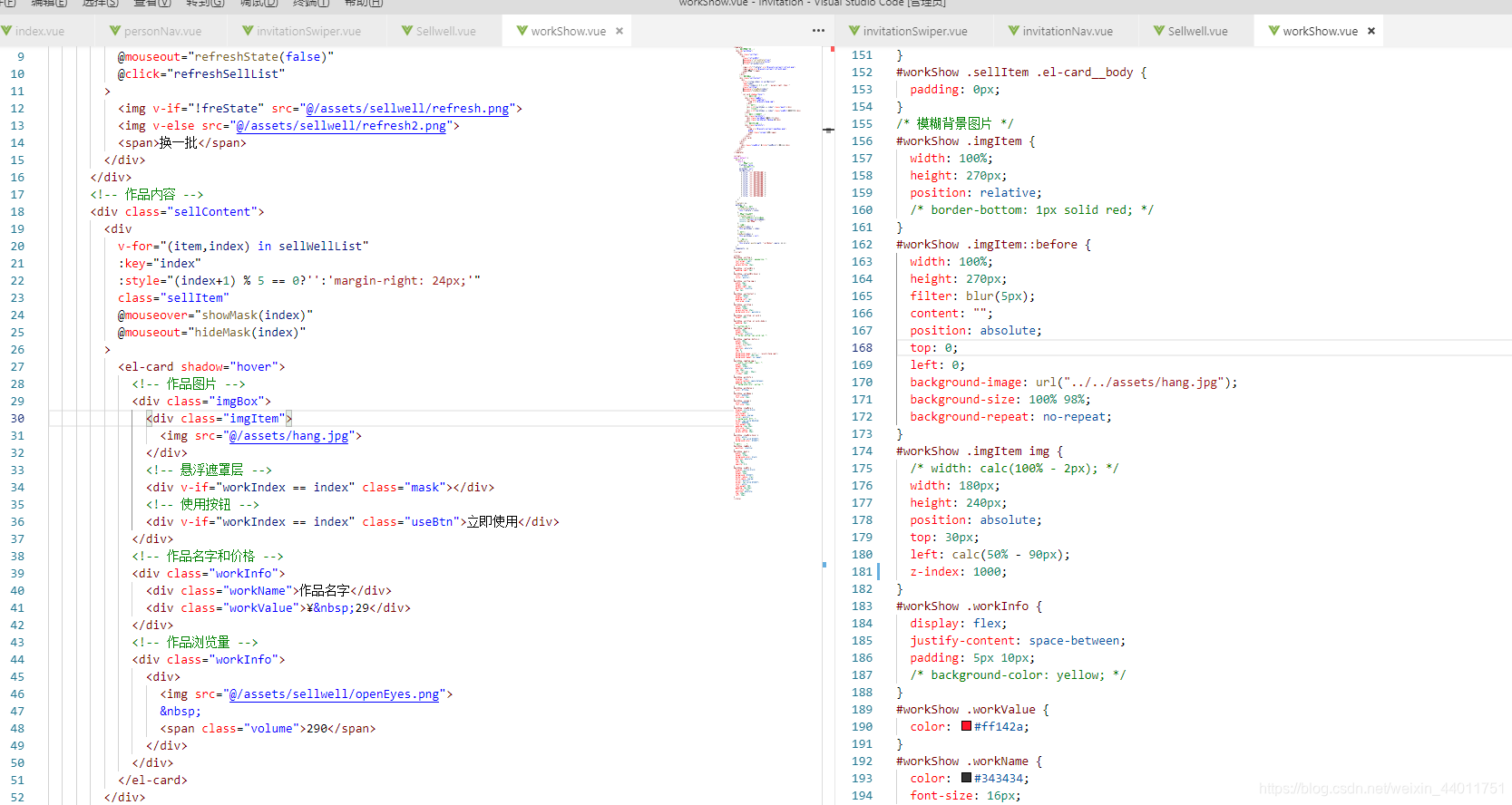Click @click="refreshSellList" attribute
This screenshot has height=805, width=1512.
[201, 74]
